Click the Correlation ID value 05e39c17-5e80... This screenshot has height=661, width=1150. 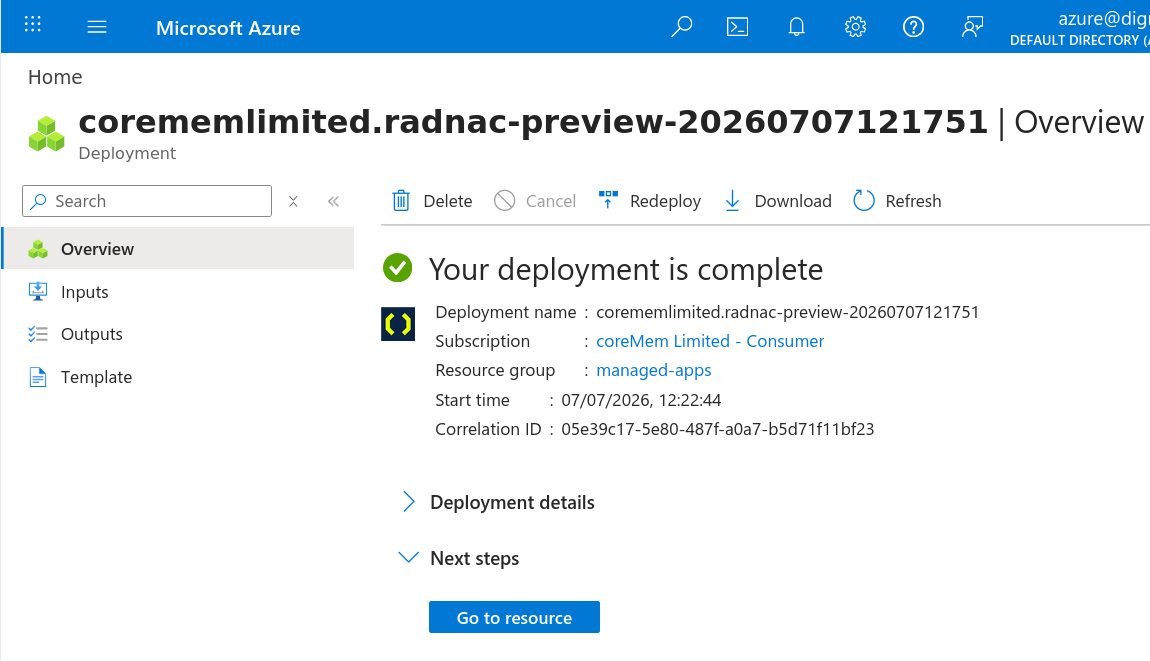coord(717,429)
